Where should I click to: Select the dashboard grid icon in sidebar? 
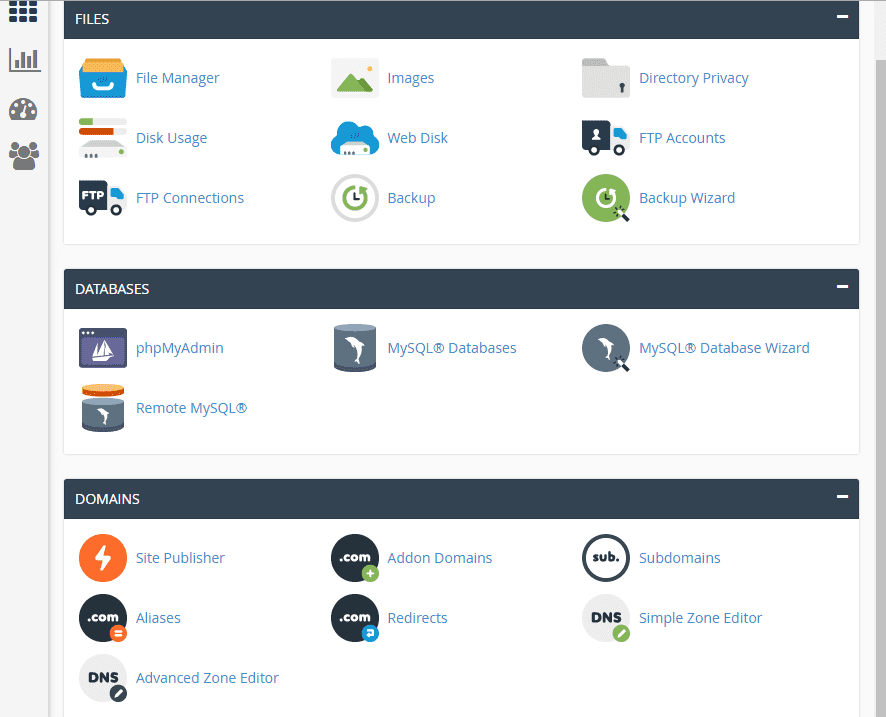24,13
